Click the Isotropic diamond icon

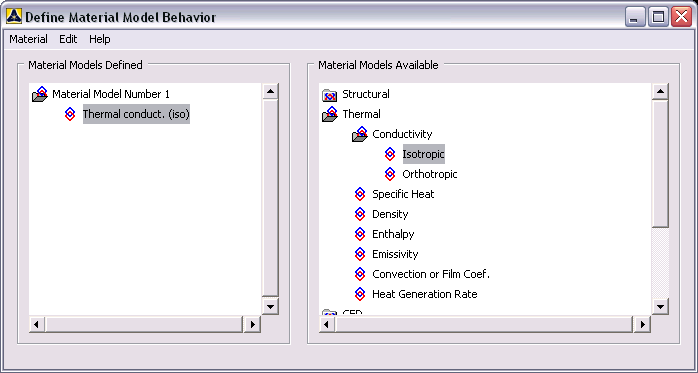(x=390, y=154)
